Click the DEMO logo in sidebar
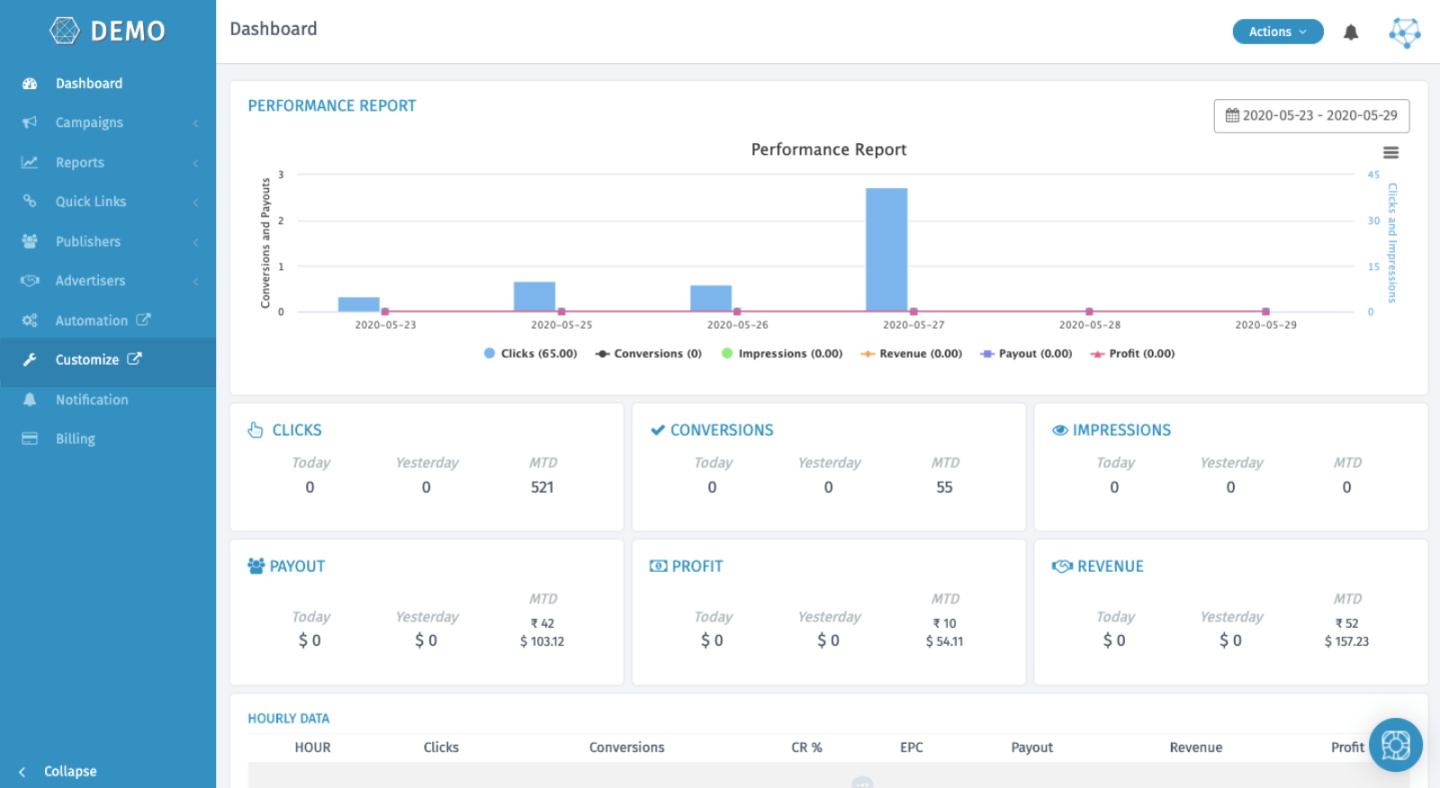1440x788 pixels. click(108, 31)
